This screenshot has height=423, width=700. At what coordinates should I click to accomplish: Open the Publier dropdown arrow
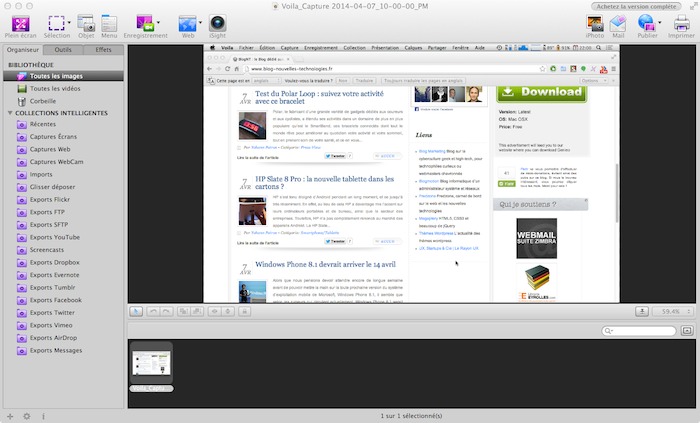point(660,22)
